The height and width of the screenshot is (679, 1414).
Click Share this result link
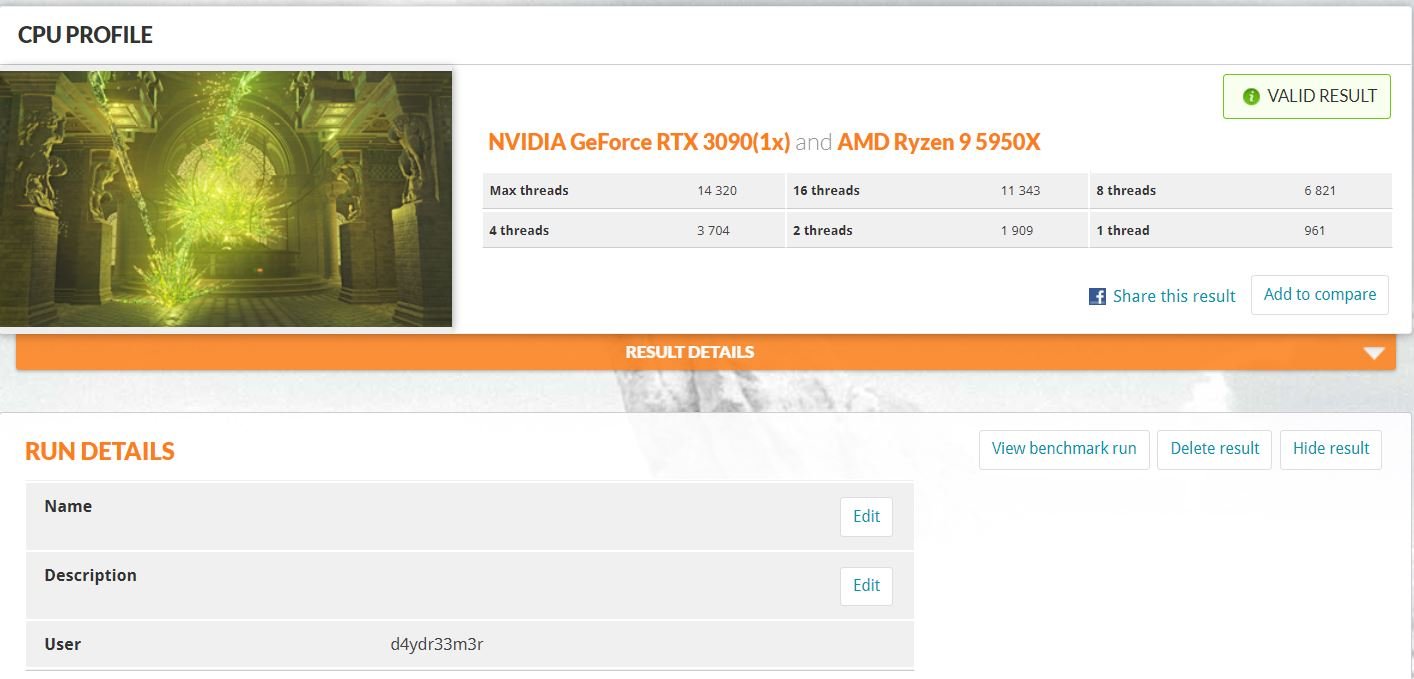point(1174,296)
